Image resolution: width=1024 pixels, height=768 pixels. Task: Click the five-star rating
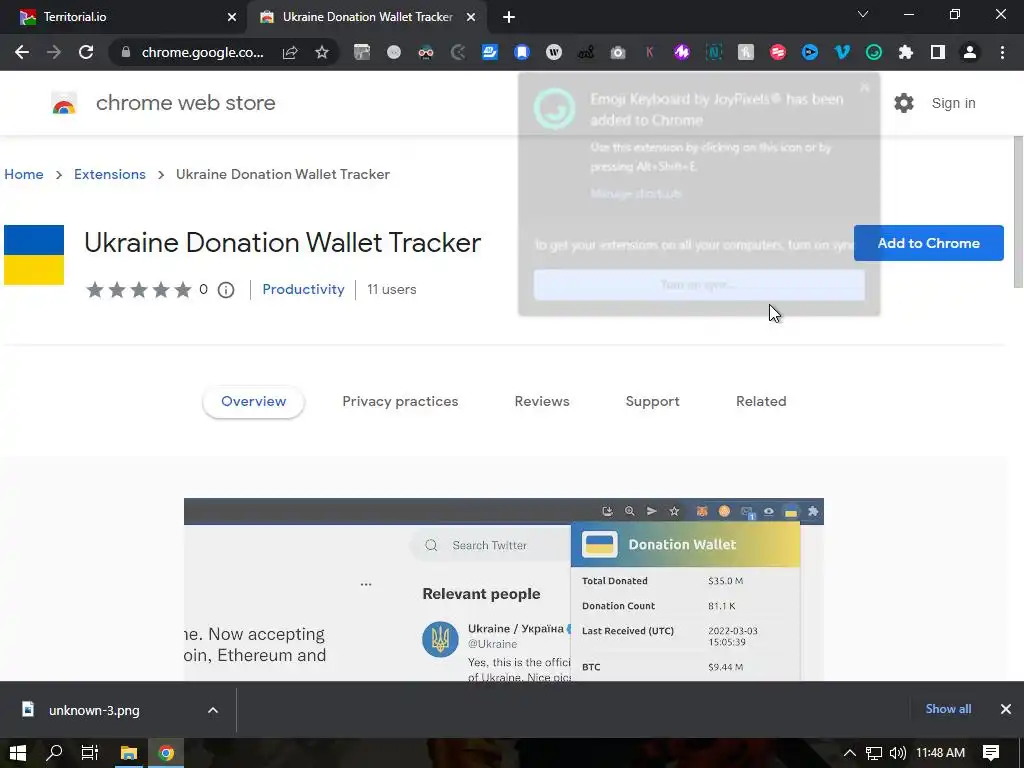coord(138,289)
